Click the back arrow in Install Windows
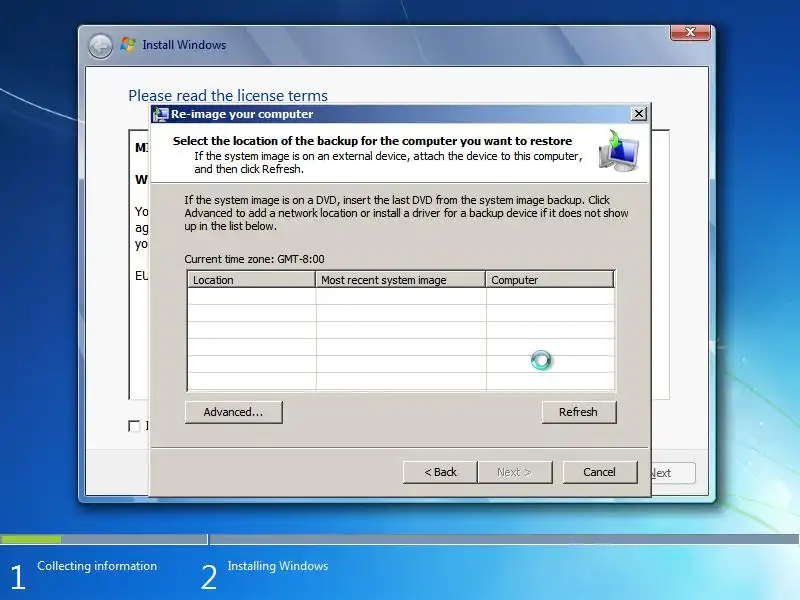Screen dimensions: 800x600 coord(100,46)
